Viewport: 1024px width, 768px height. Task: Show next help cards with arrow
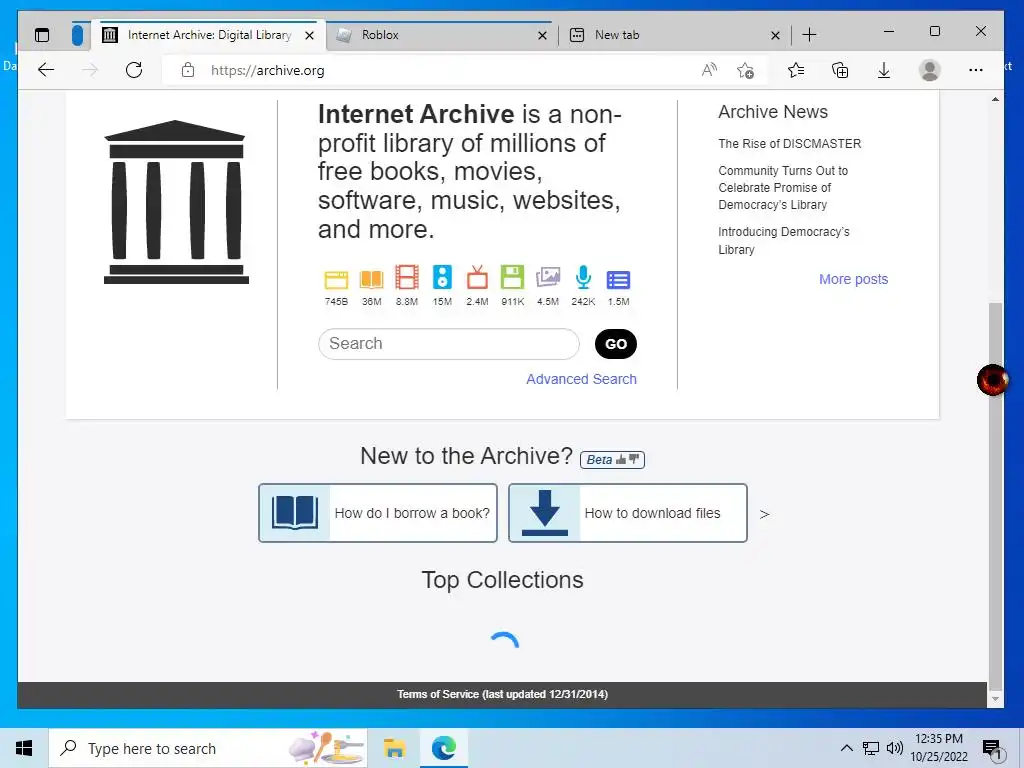(x=765, y=515)
